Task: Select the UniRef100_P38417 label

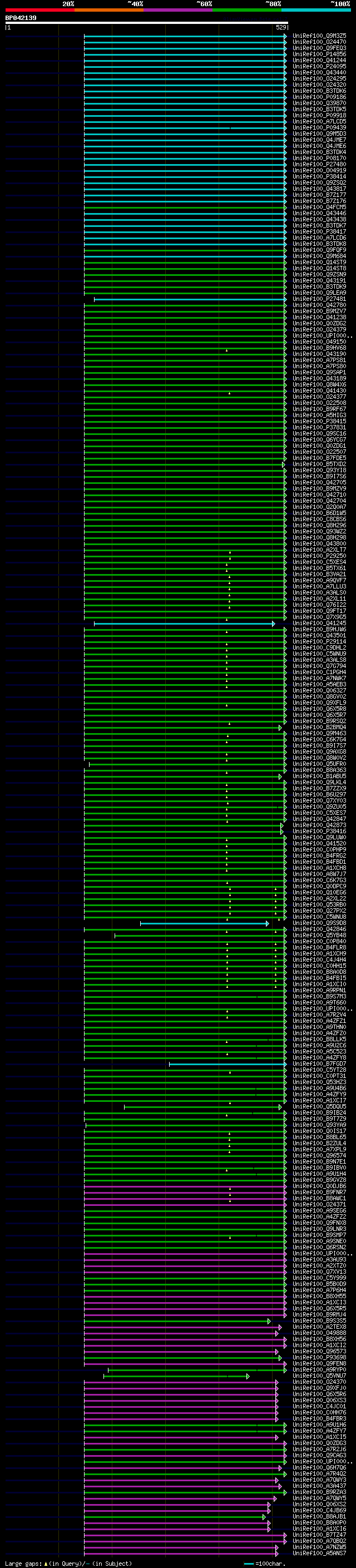Action: coord(319,232)
